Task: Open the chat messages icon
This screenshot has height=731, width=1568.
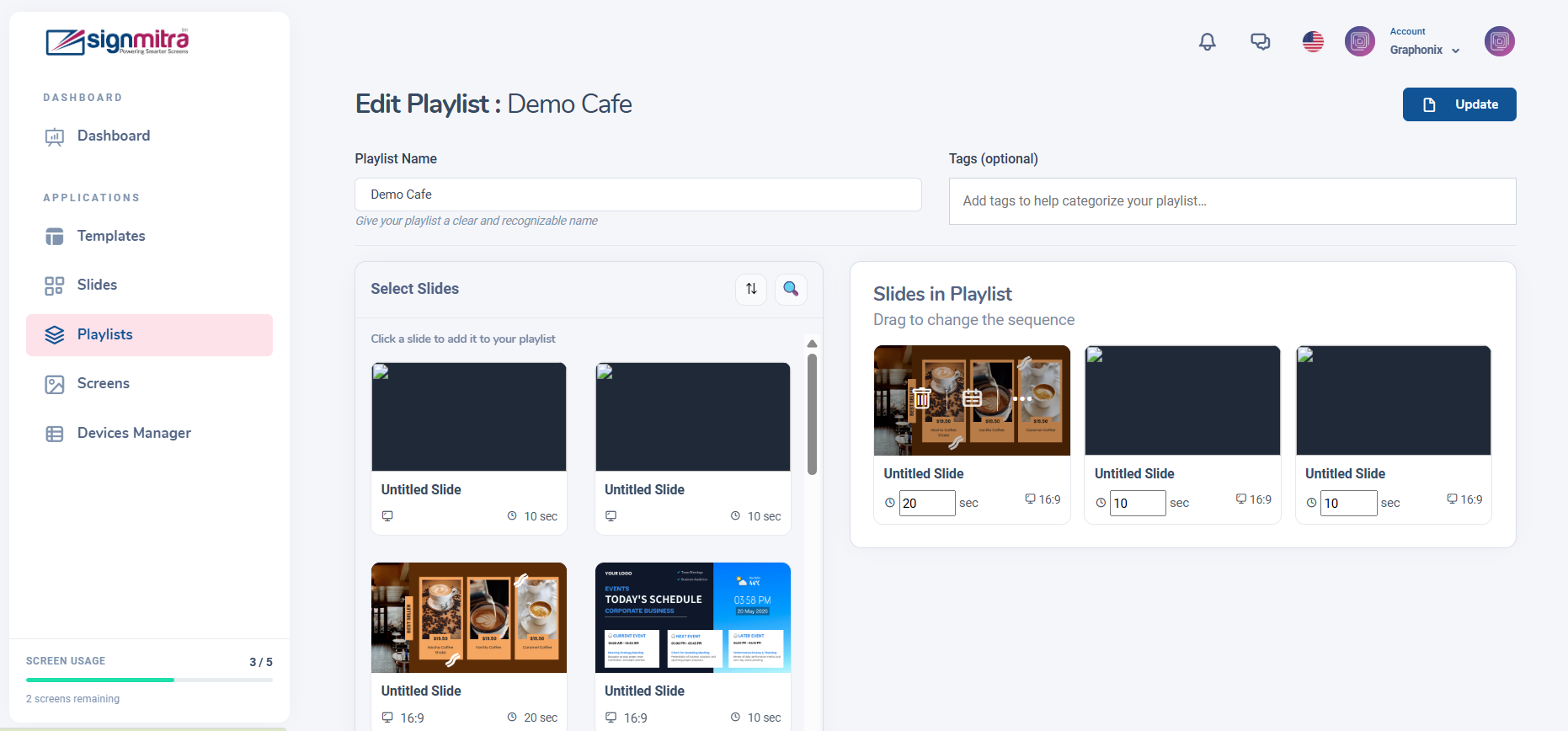Action: (1260, 41)
